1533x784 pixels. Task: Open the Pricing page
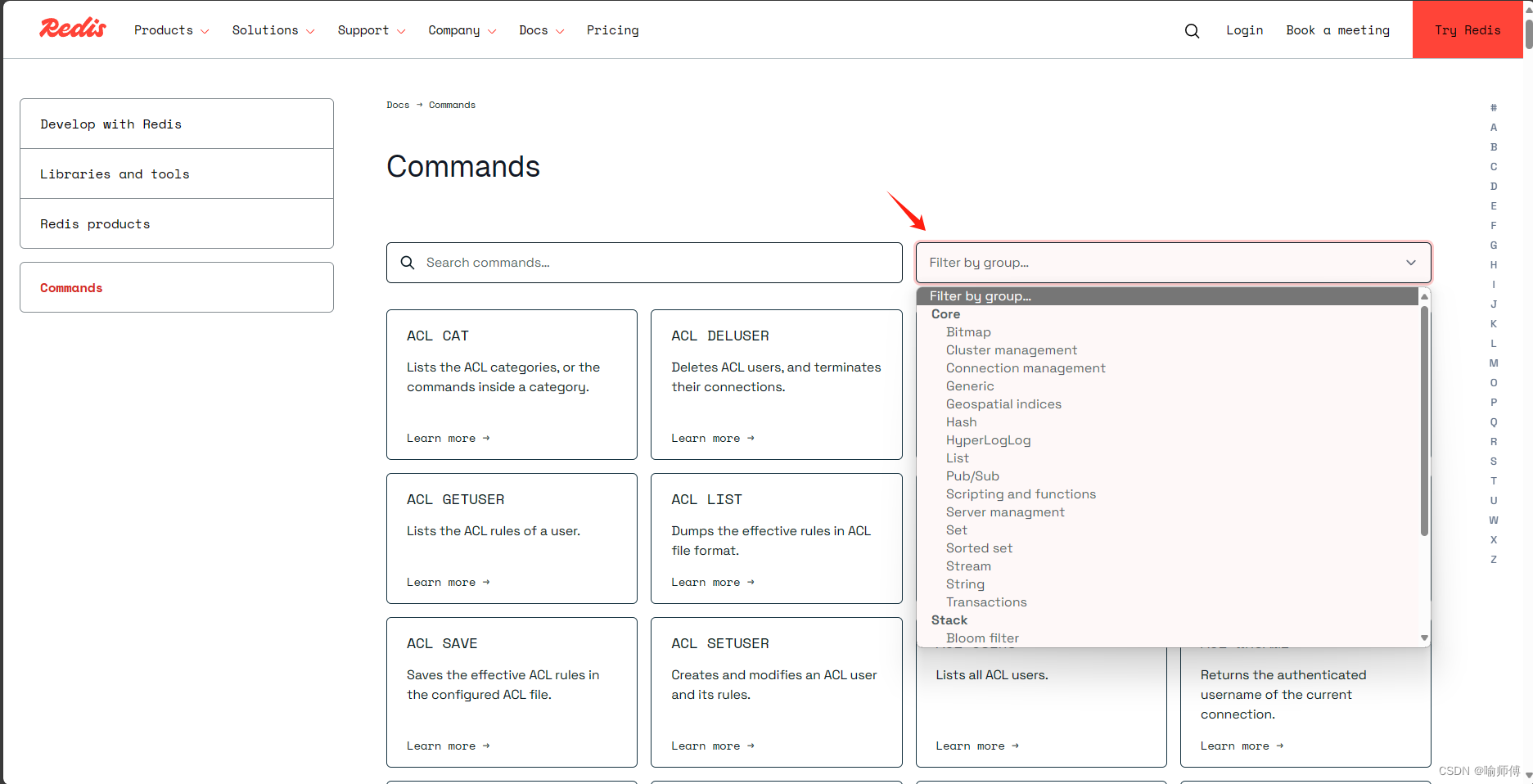pyautogui.click(x=612, y=30)
